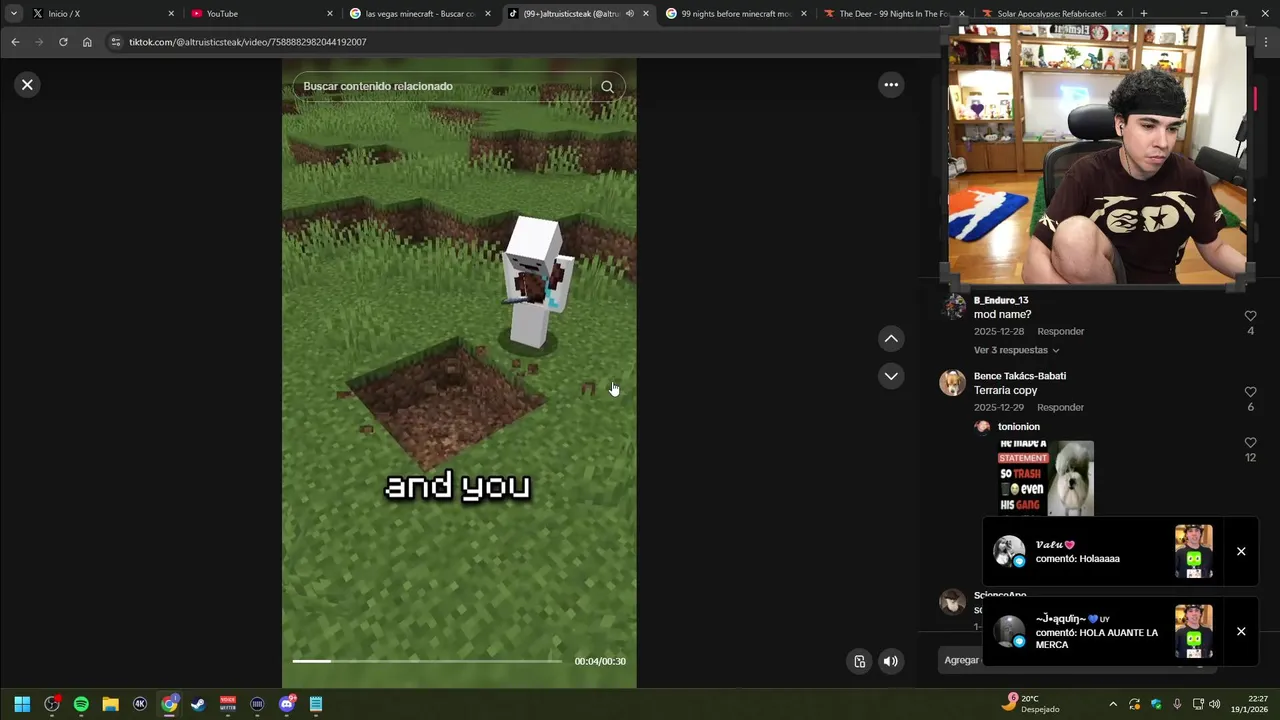Close the TikTok altruisticsteak tab
The width and height of the screenshot is (1280, 720).
[x=645, y=14]
